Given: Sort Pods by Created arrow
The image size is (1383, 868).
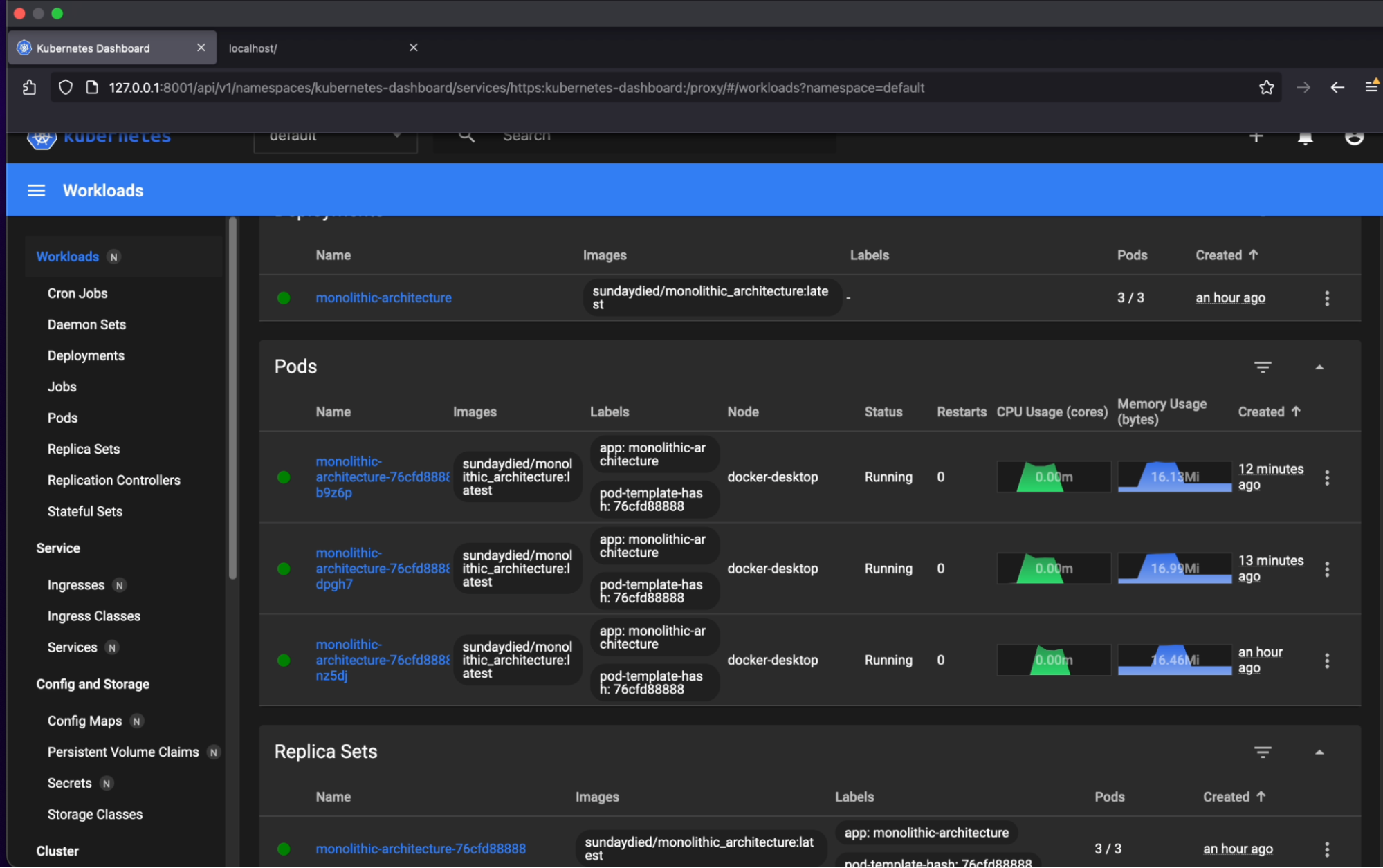Looking at the screenshot, I should [x=1296, y=412].
